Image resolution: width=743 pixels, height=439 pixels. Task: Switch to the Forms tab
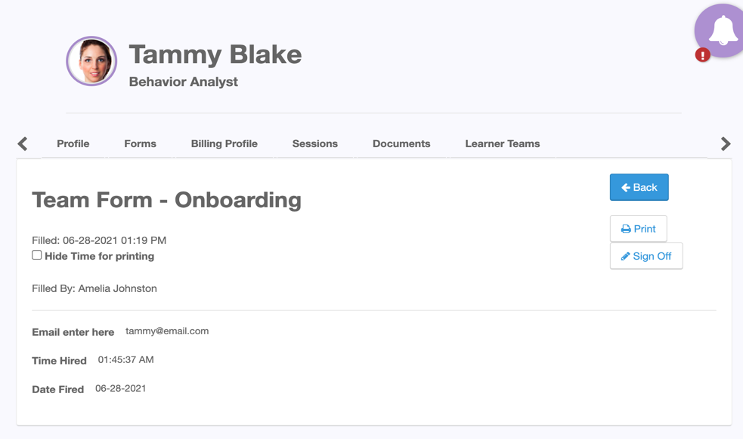140,144
